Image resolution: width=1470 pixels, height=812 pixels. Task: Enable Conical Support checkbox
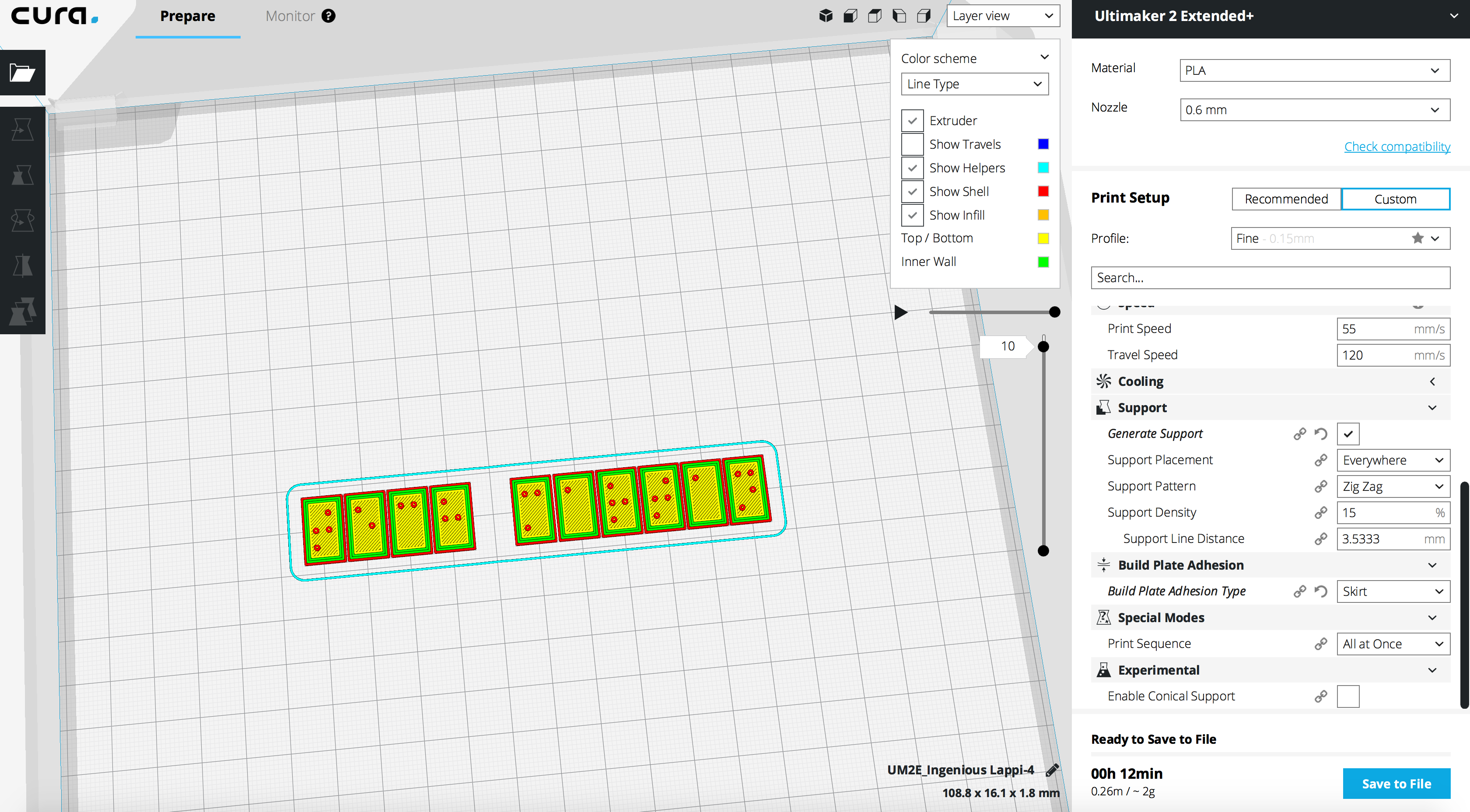[x=1348, y=695]
